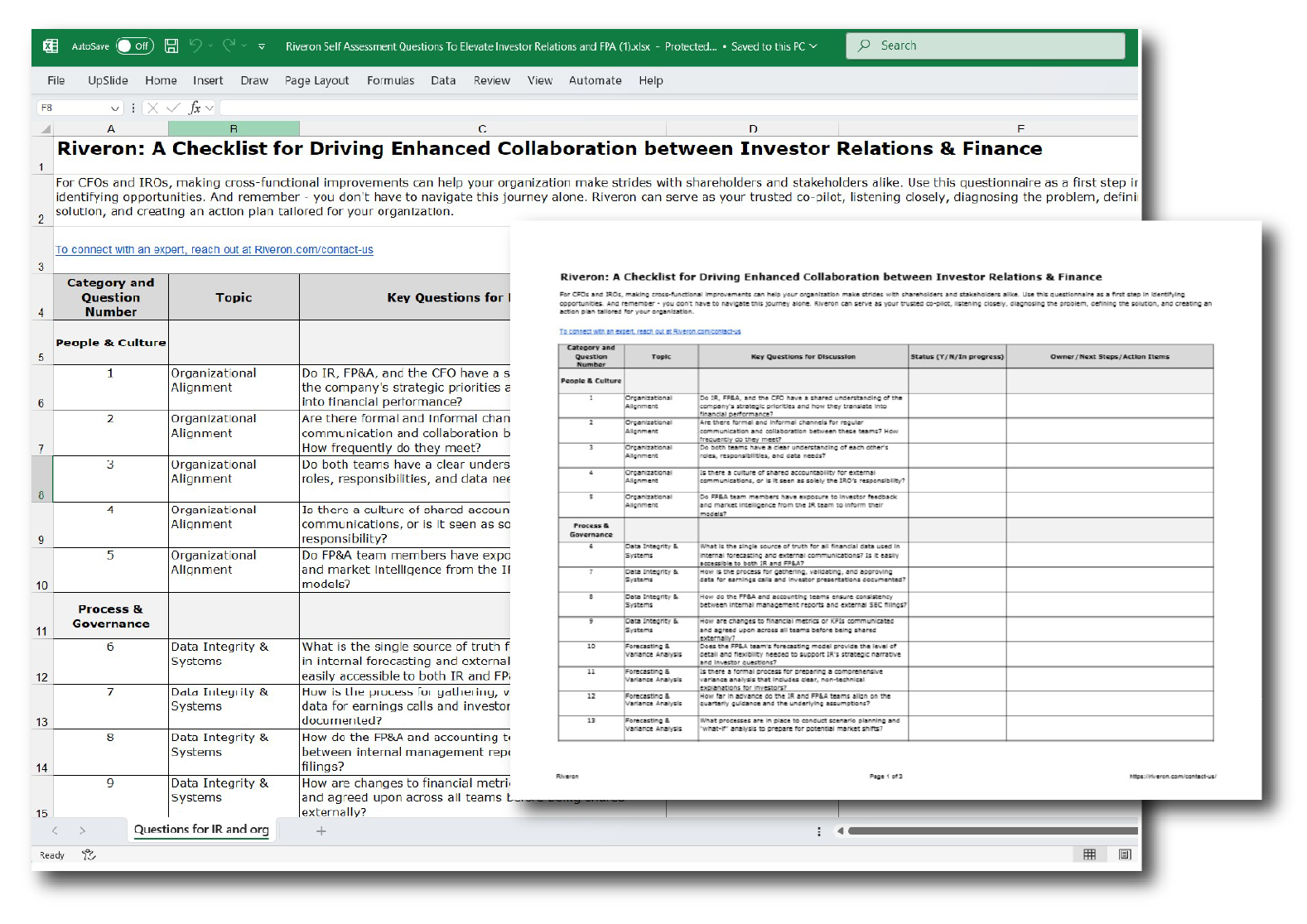Open Customize Quick Access Toolbar dropdown

tap(262, 46)
